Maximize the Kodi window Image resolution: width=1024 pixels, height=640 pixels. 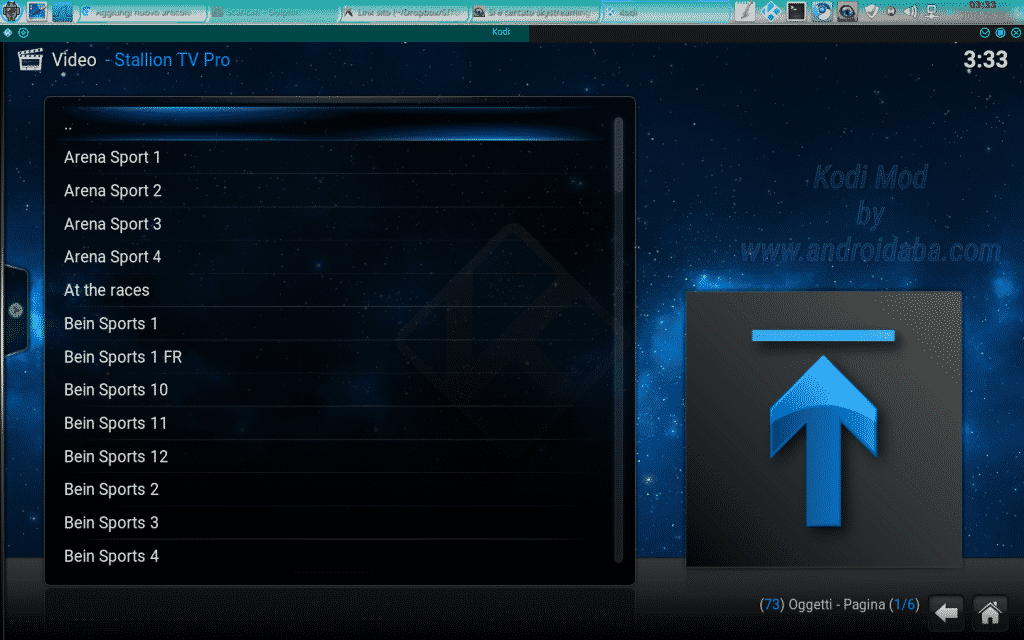[x=1000, y=32]
